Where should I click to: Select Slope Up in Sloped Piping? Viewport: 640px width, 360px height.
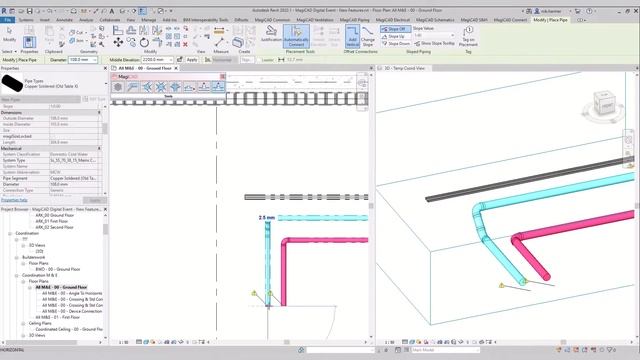(395, 36)
